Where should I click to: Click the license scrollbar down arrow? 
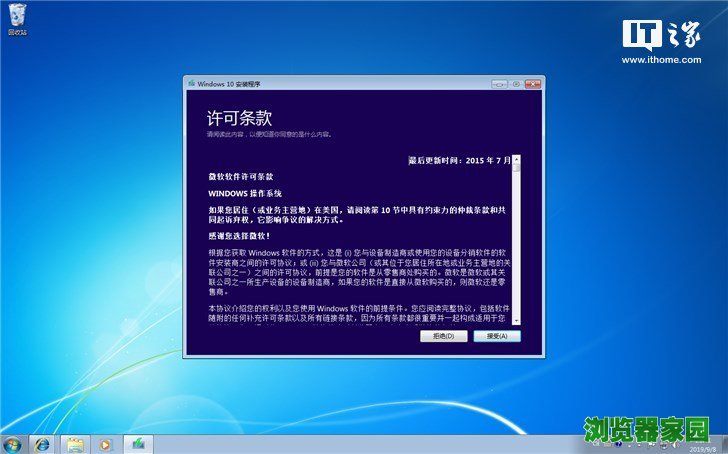click(516, 320)
